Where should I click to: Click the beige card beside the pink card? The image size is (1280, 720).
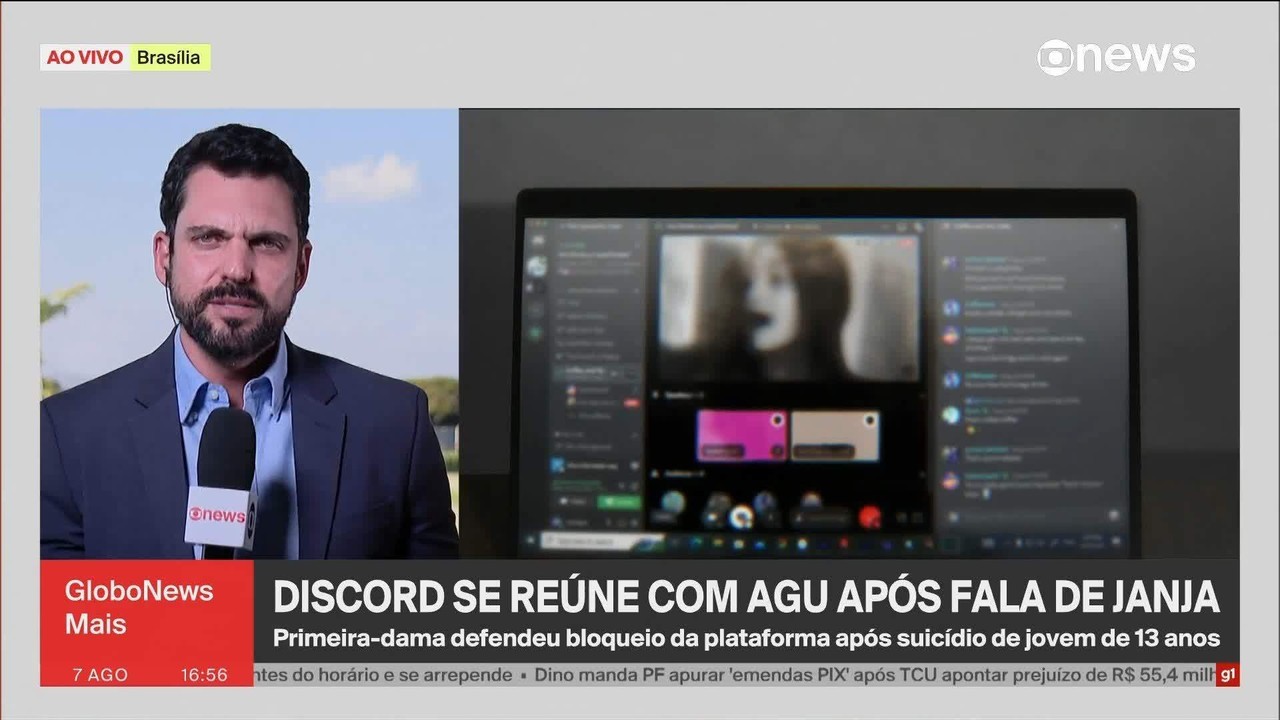click(835, 436)
